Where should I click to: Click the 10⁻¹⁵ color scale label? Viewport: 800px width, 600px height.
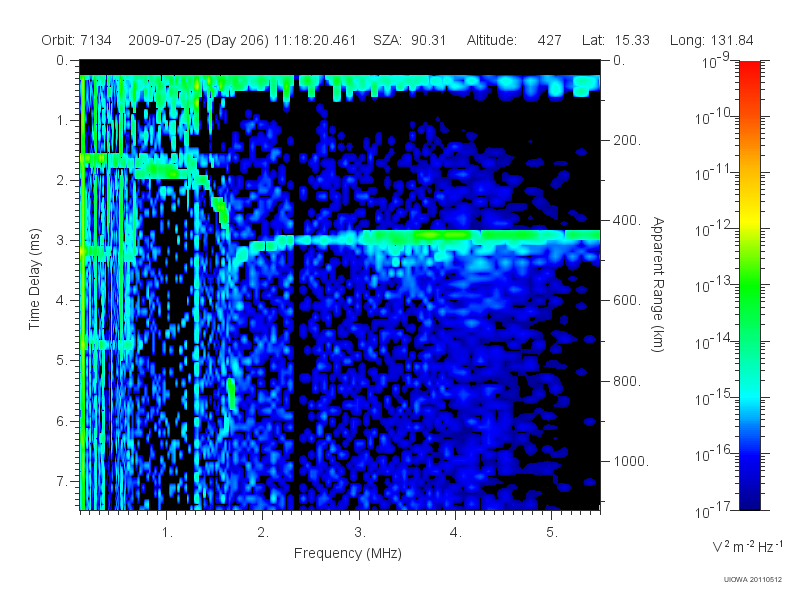714,398
